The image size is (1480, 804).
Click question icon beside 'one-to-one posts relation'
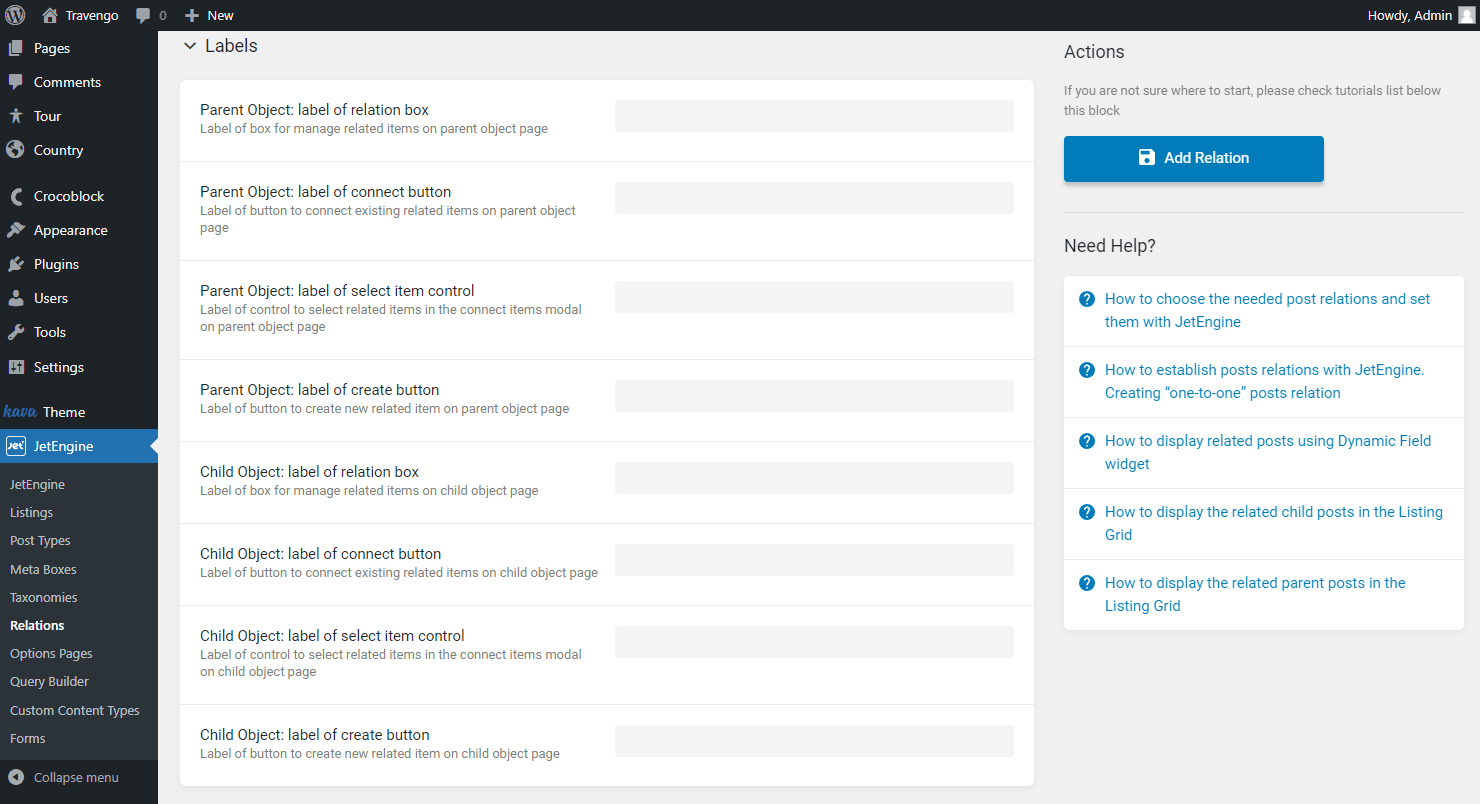[x=1087, y=370]
